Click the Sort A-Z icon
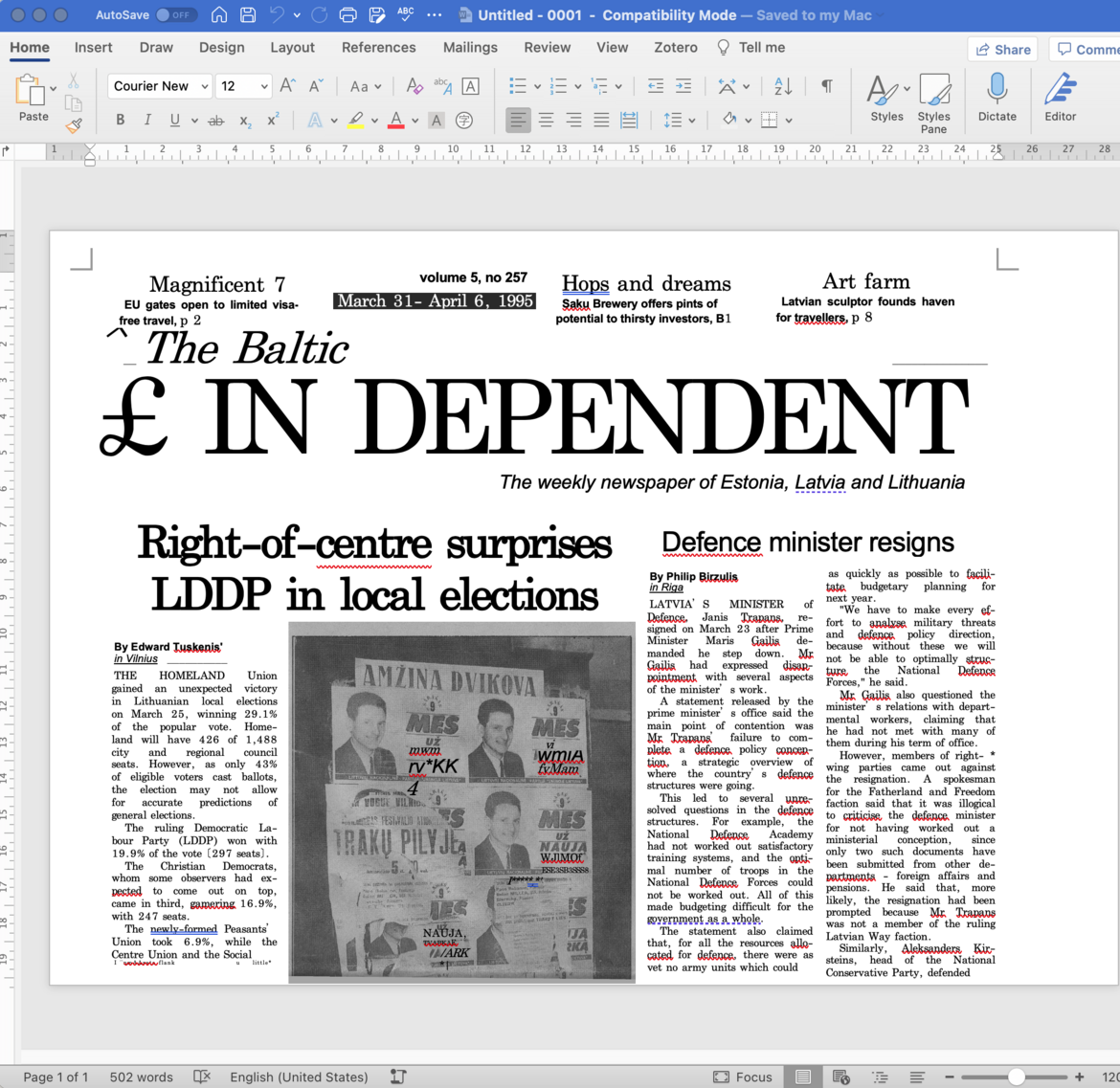The image size is (1120, 1088). [783, 86]
